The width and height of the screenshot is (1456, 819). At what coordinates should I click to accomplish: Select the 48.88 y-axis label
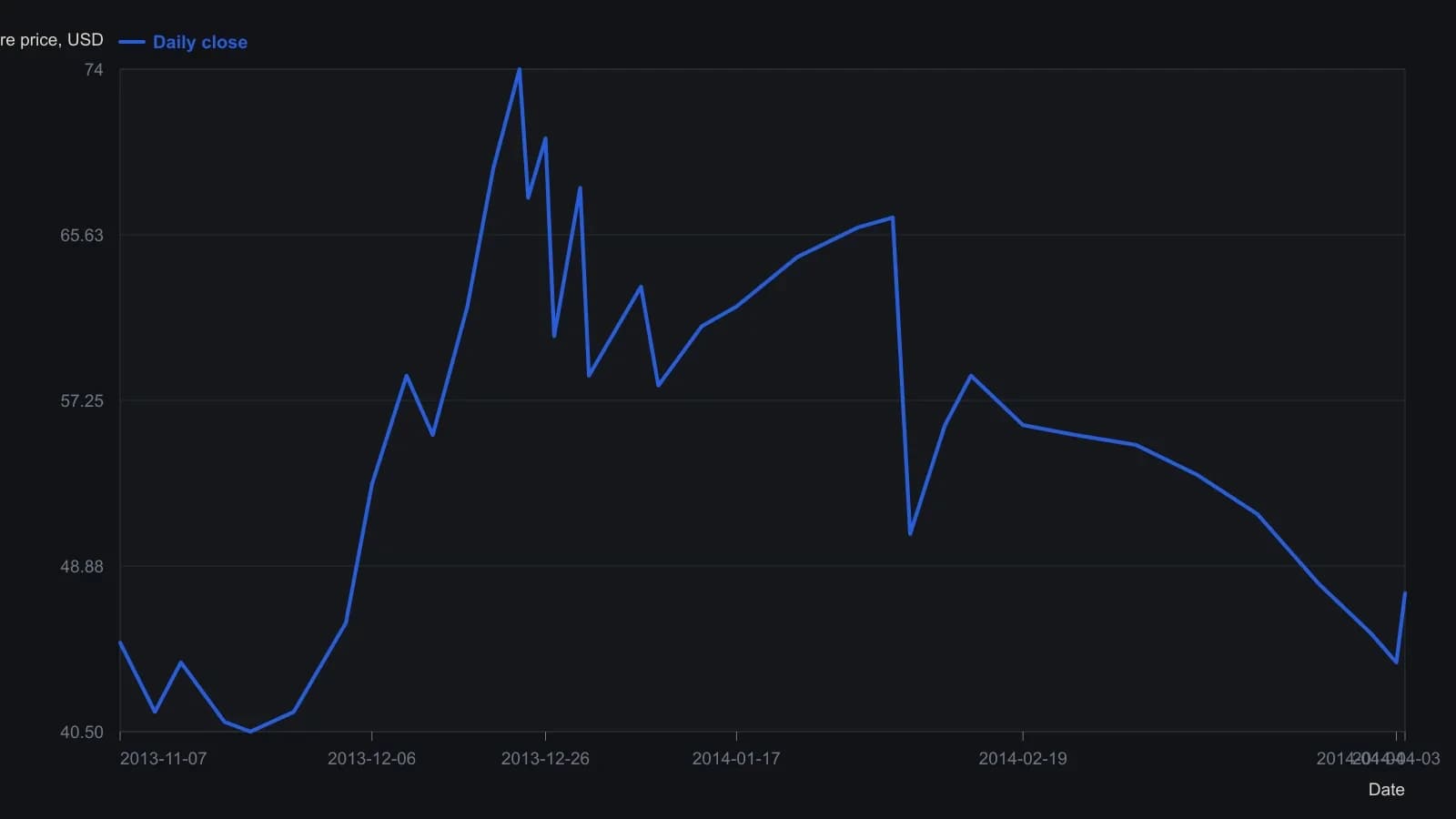(82, 566)
